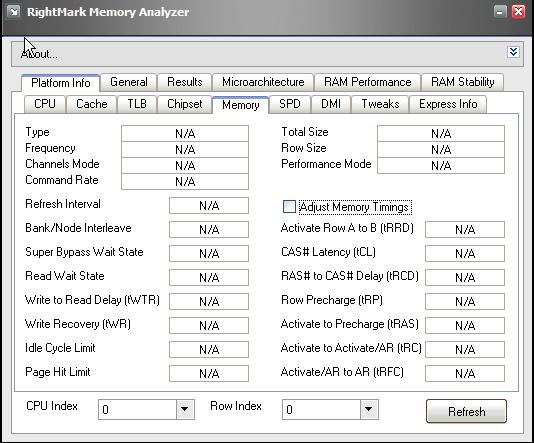
Task: Enable the Adjust Memory Timings checkbox
Action: (289, 207)
